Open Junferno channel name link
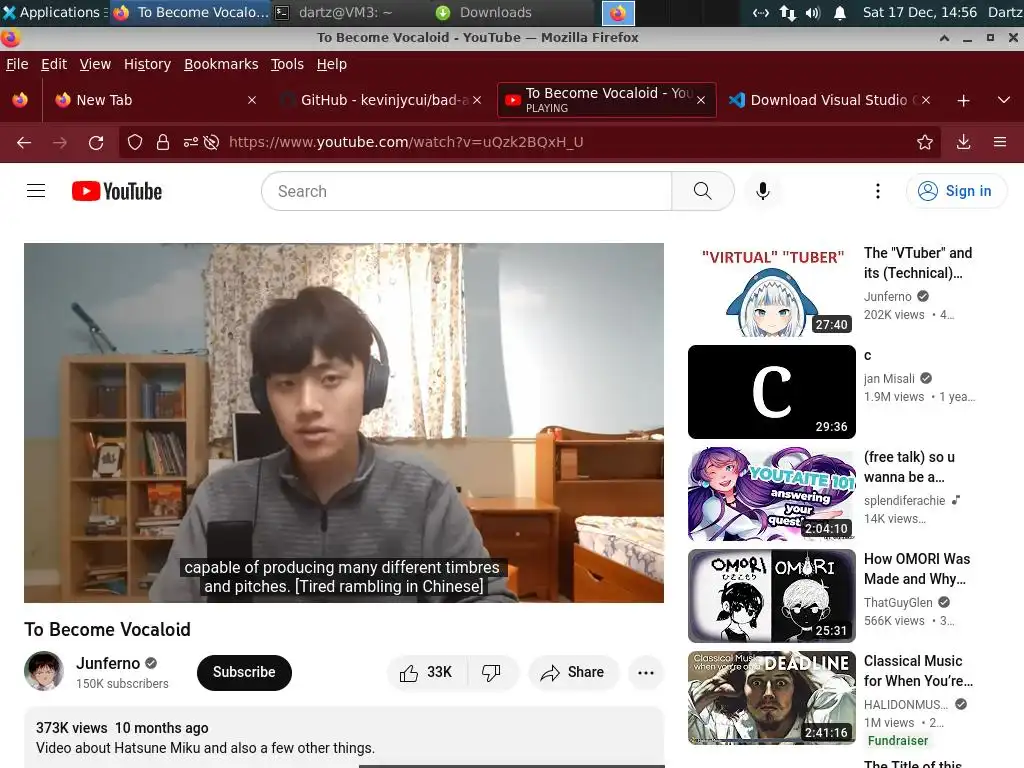 point(108,664)
